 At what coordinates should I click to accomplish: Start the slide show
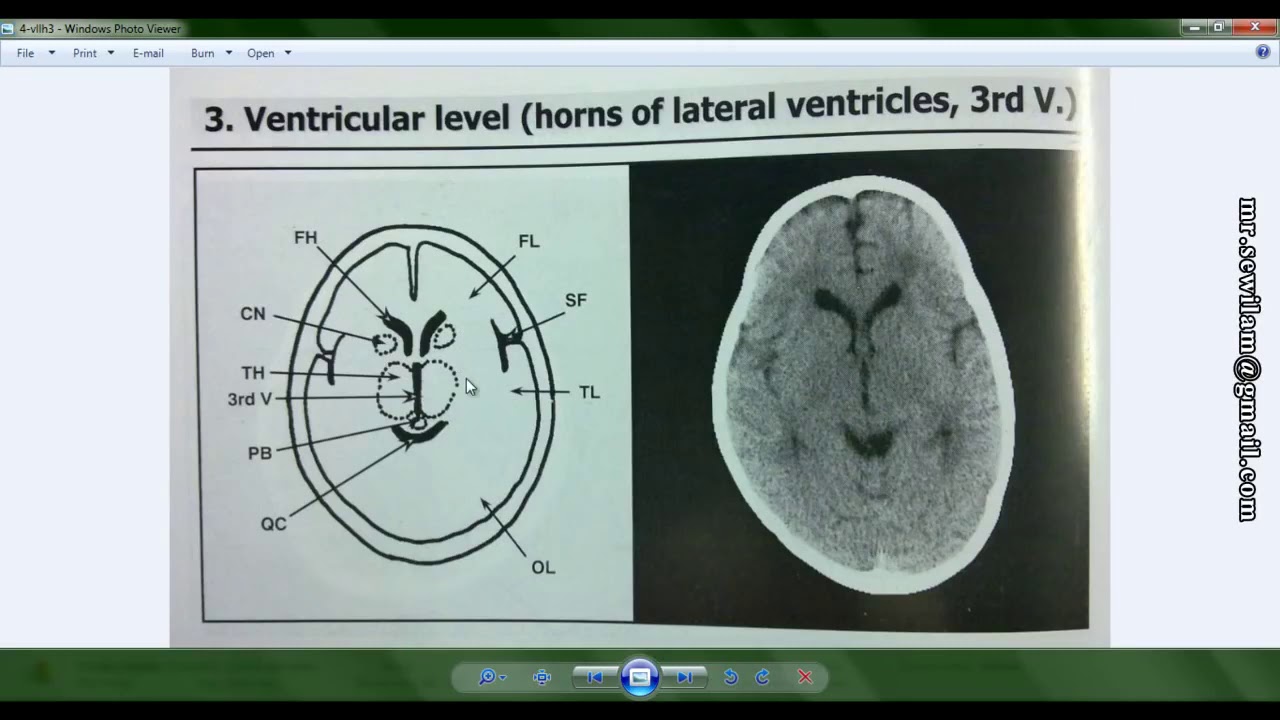click(640, 677)
